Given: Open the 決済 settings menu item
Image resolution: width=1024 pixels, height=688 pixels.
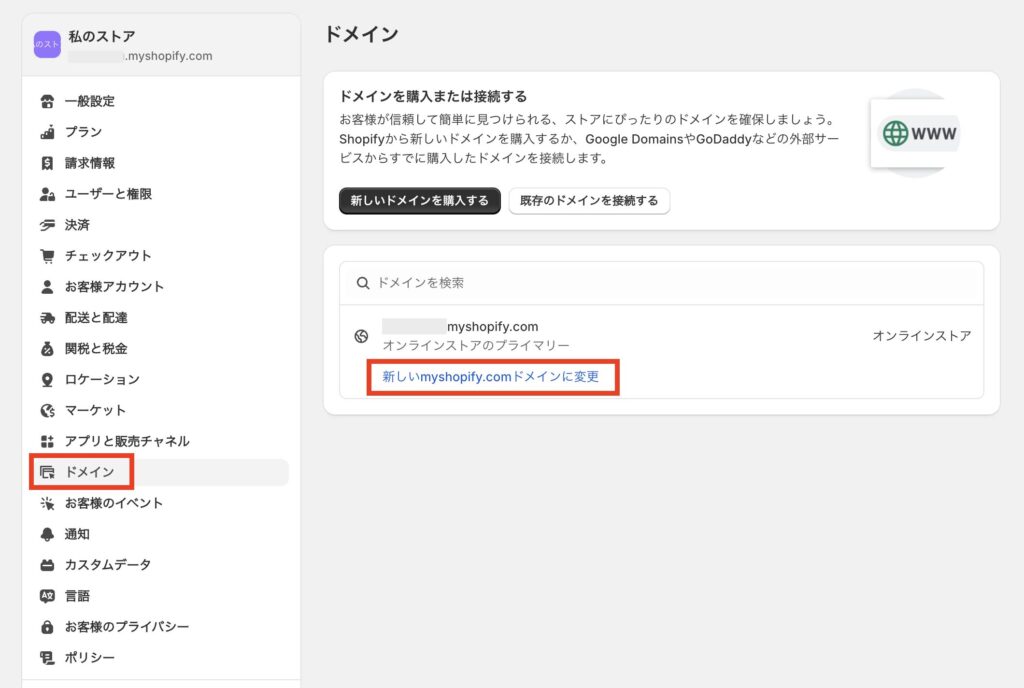Looking at the screenshot, I should pos(78,225).
